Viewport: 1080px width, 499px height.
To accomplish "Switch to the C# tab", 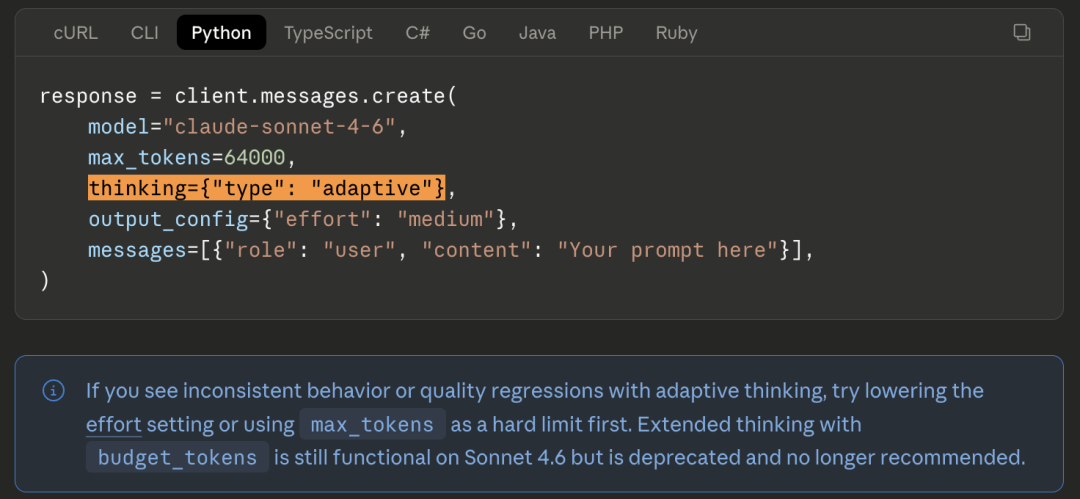I will tap(418, 33).
